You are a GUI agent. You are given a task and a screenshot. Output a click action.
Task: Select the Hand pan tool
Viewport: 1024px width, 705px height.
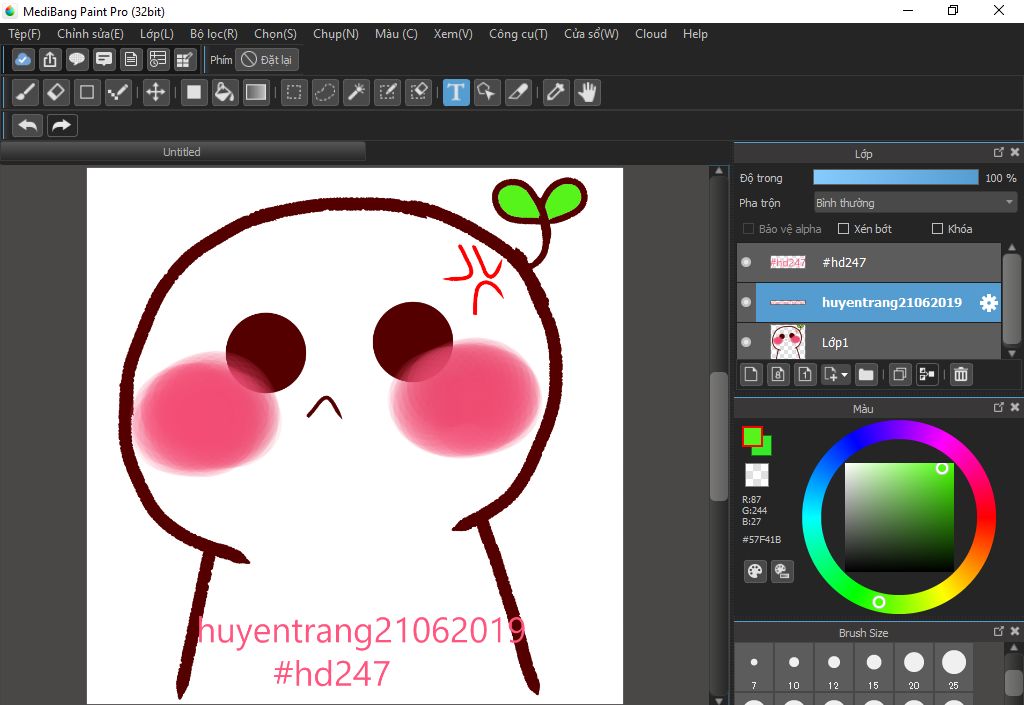point(587,93)
